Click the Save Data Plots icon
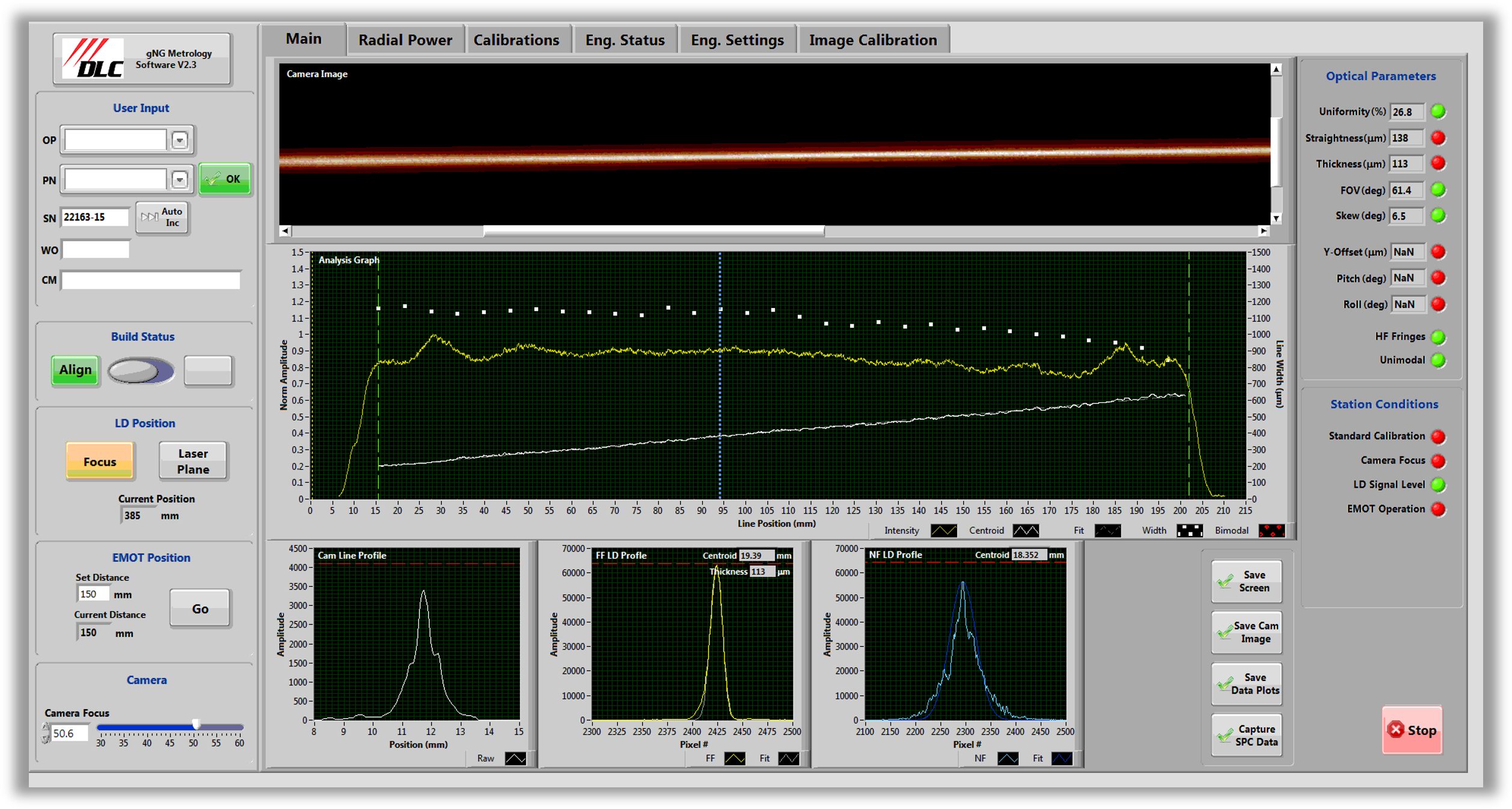Image resolution: width=1512 pixels, height=809 pixels. click(x=1225, y=684)
